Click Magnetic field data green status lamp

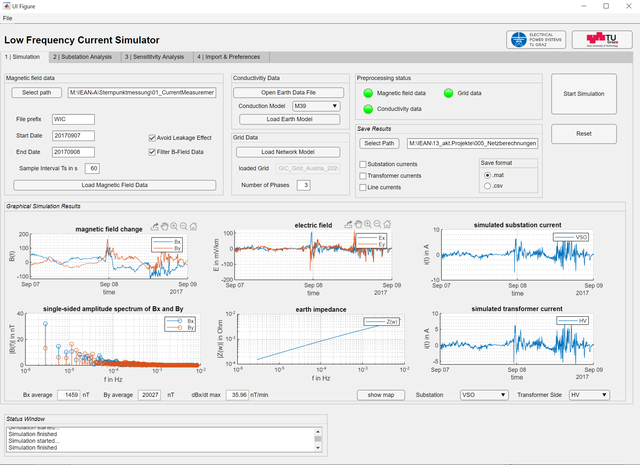[368, 93]
